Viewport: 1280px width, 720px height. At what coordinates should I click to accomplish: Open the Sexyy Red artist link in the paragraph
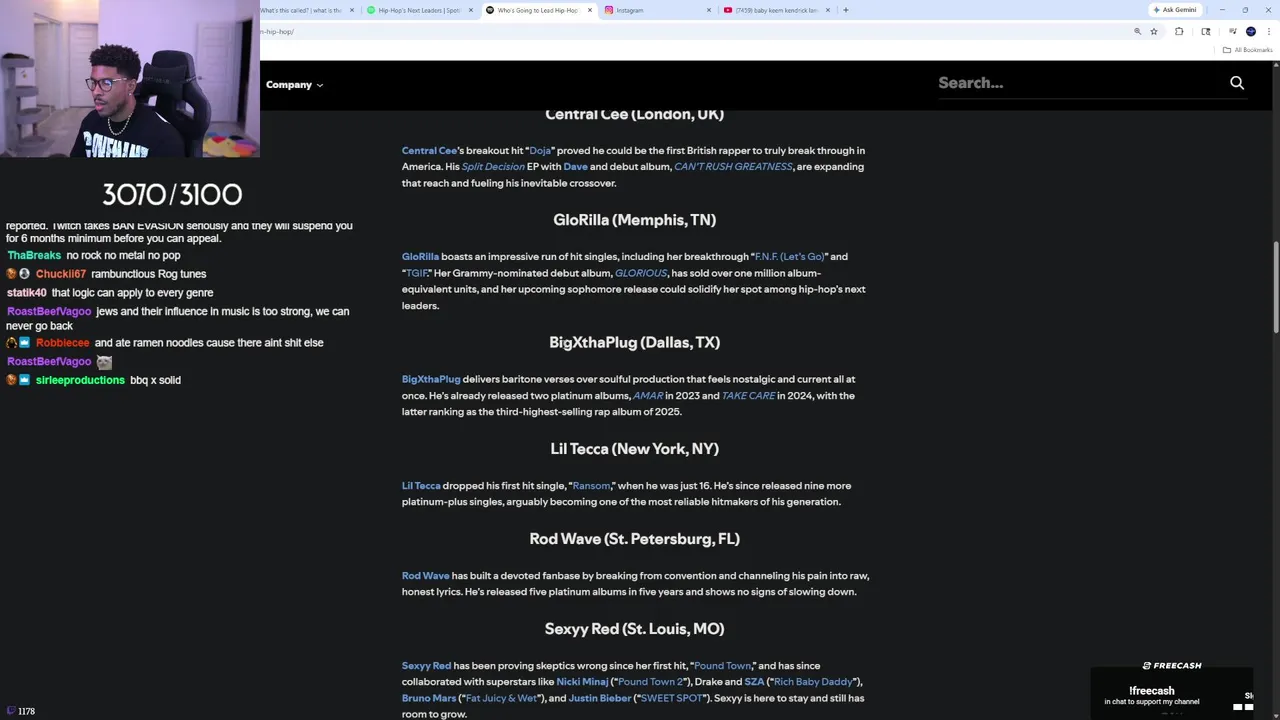point(426,666)
